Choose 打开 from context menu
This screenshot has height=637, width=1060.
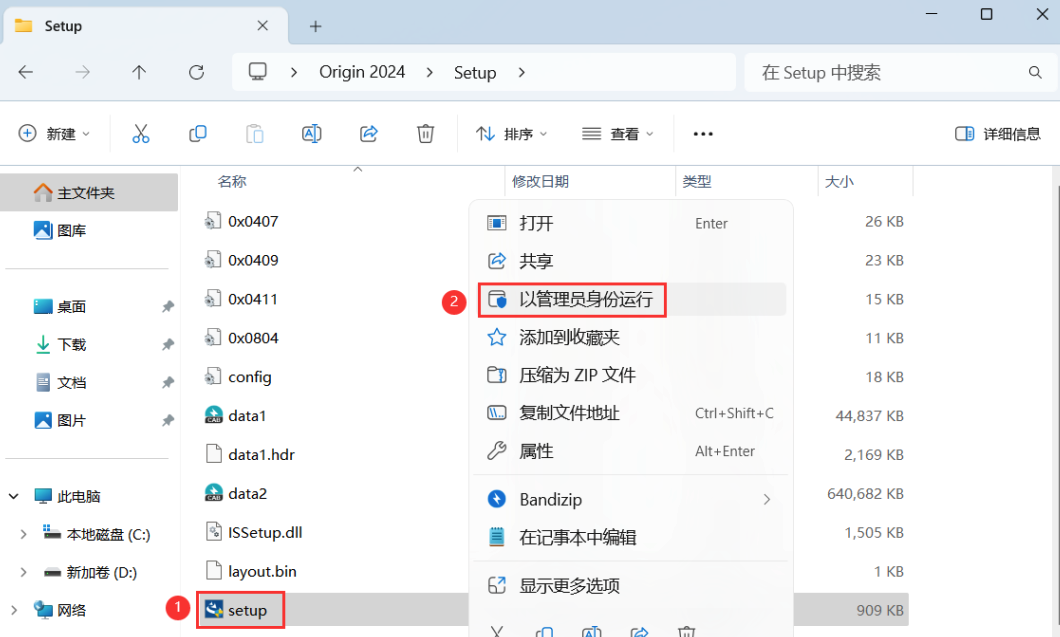tap(631, 223)
